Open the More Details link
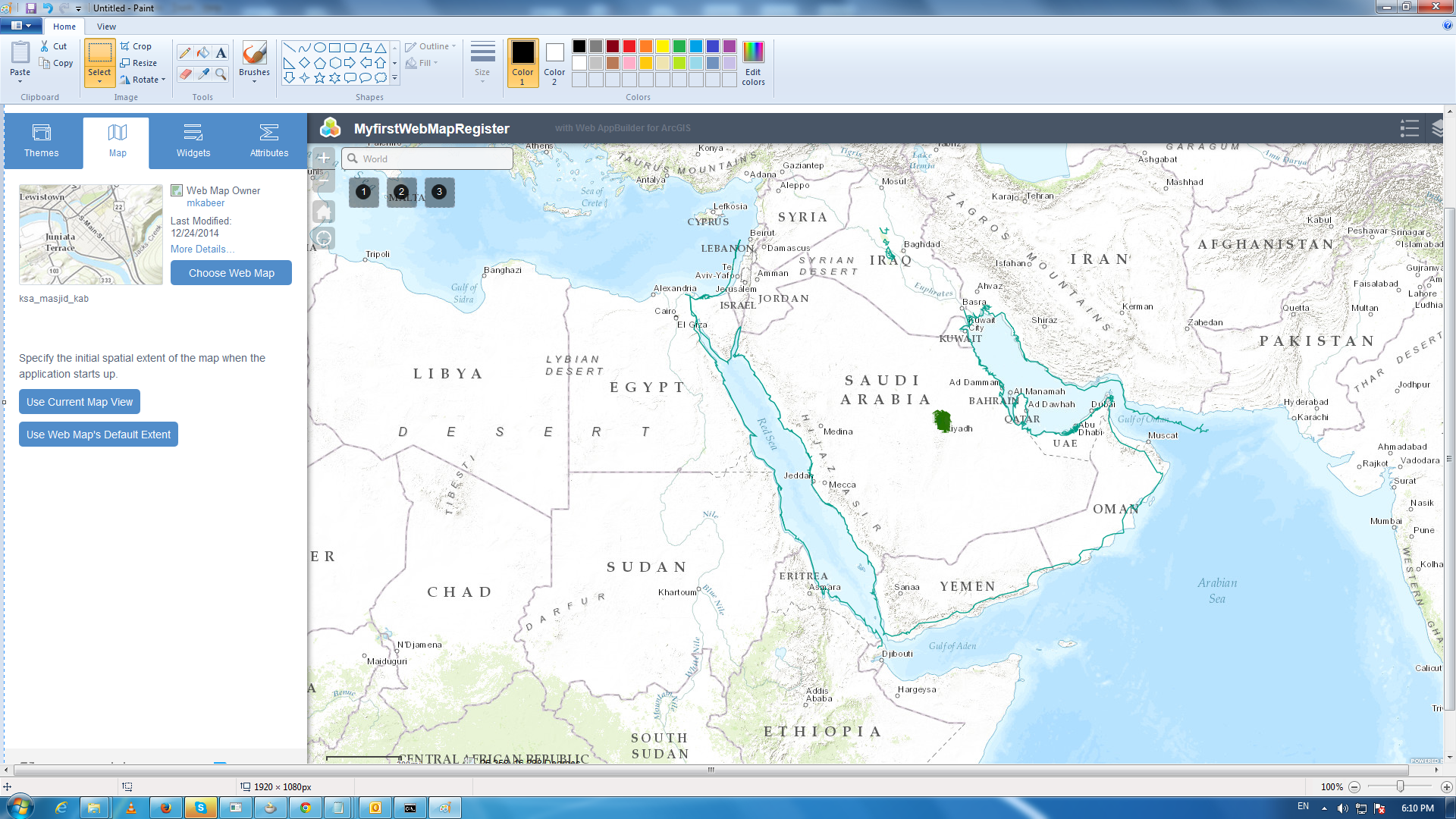The width and height of the screenshot is (1456, 819). pos(202,249)
